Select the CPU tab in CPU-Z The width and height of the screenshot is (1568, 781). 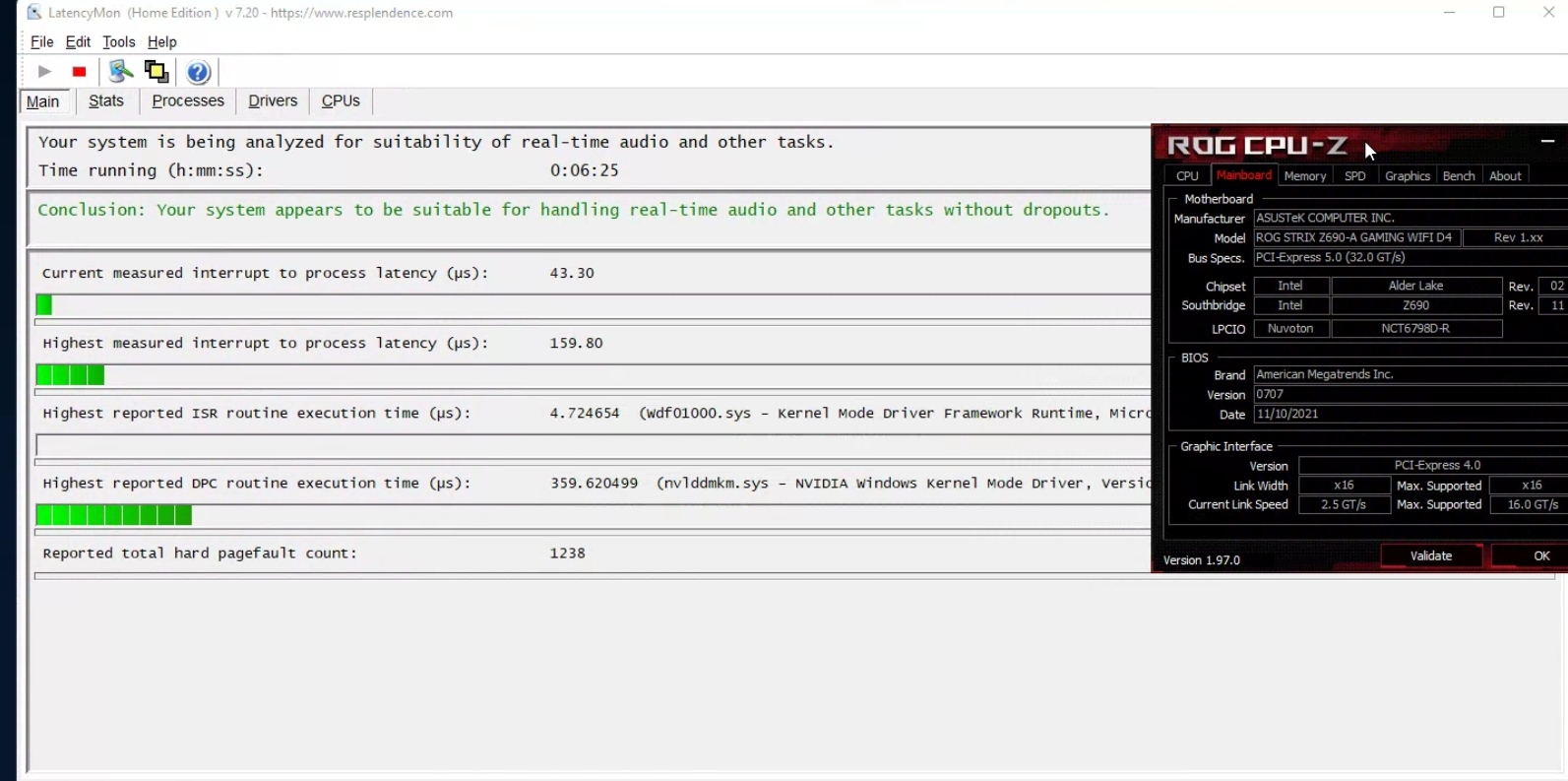tap(1187, 176)
